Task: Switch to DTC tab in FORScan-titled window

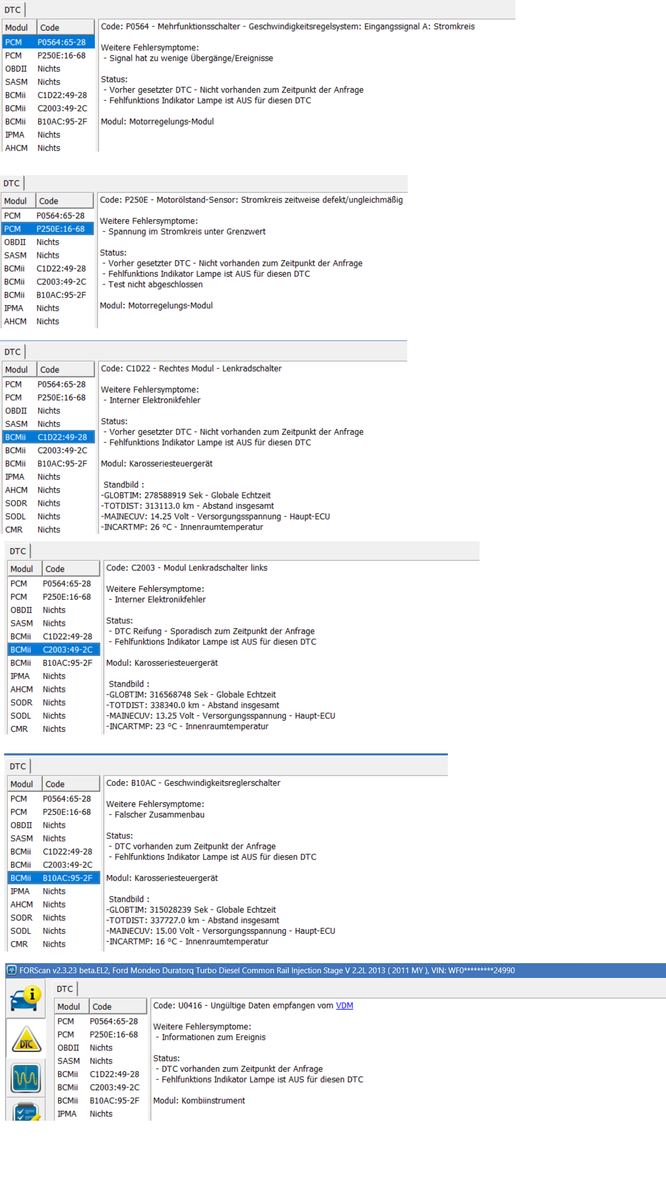Action: (x=64, y=988)
